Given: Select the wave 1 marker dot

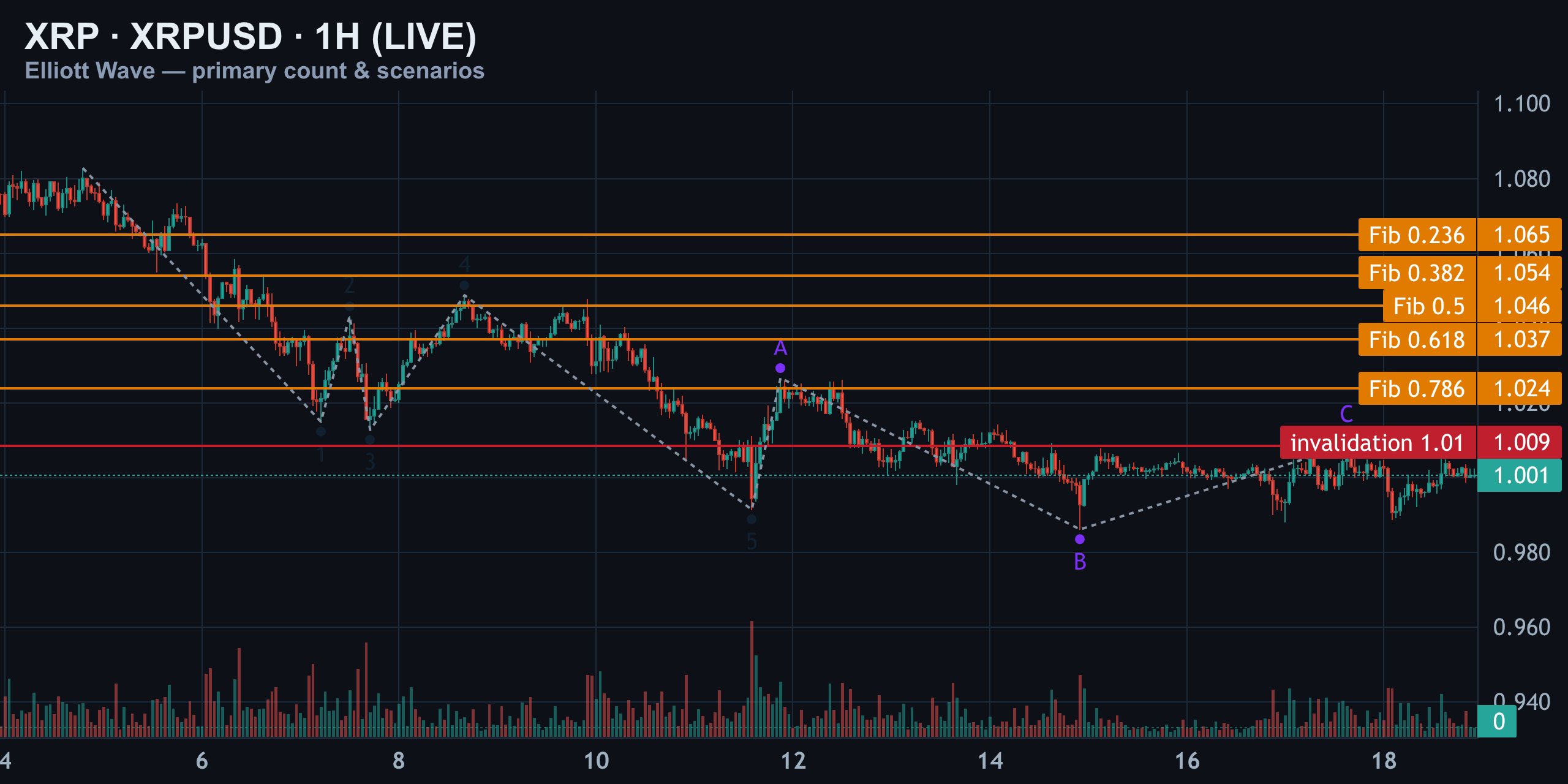Looking at the screenshot, I should click(321, 431).
